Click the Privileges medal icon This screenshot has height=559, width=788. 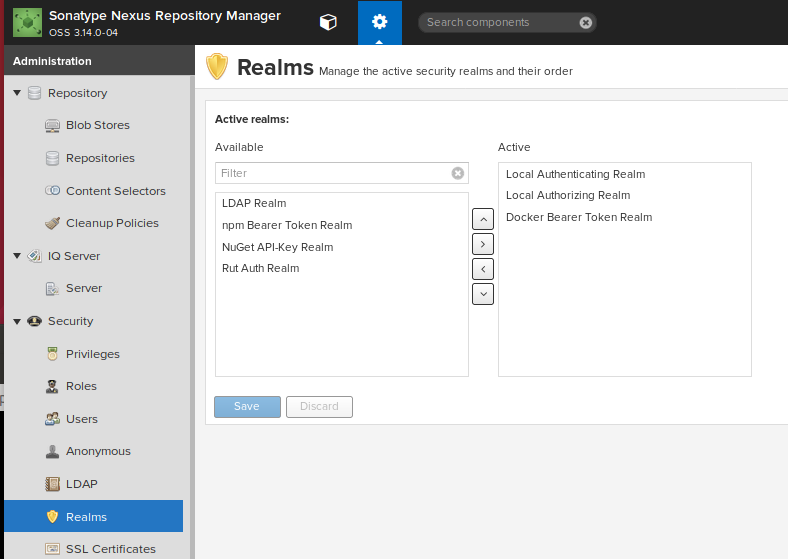coord(52,354)
